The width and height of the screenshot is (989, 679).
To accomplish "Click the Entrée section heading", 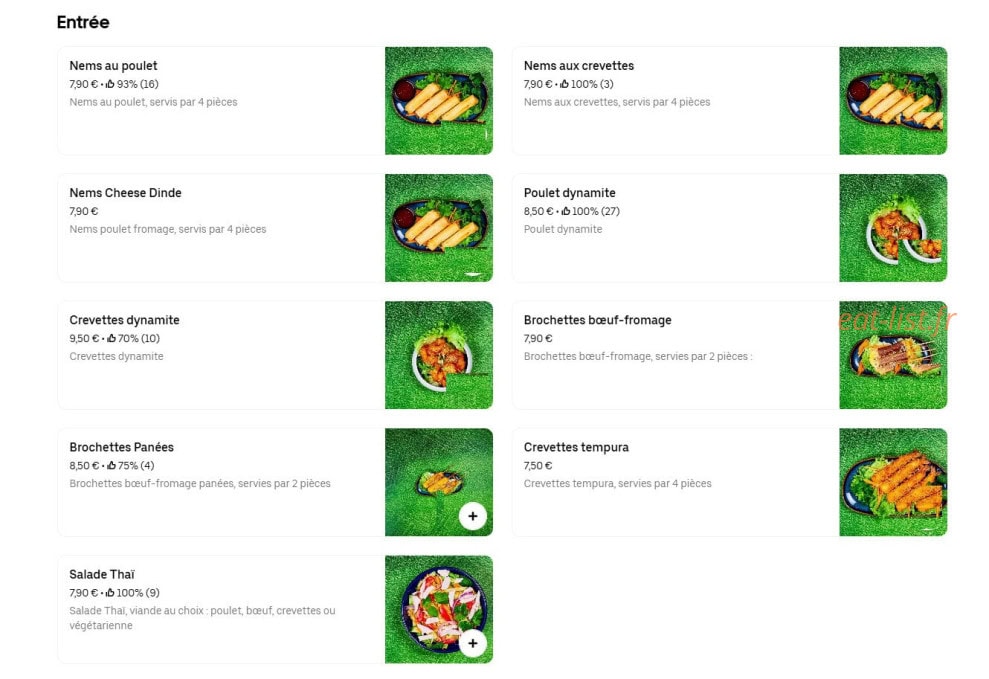I will point(83,22).
